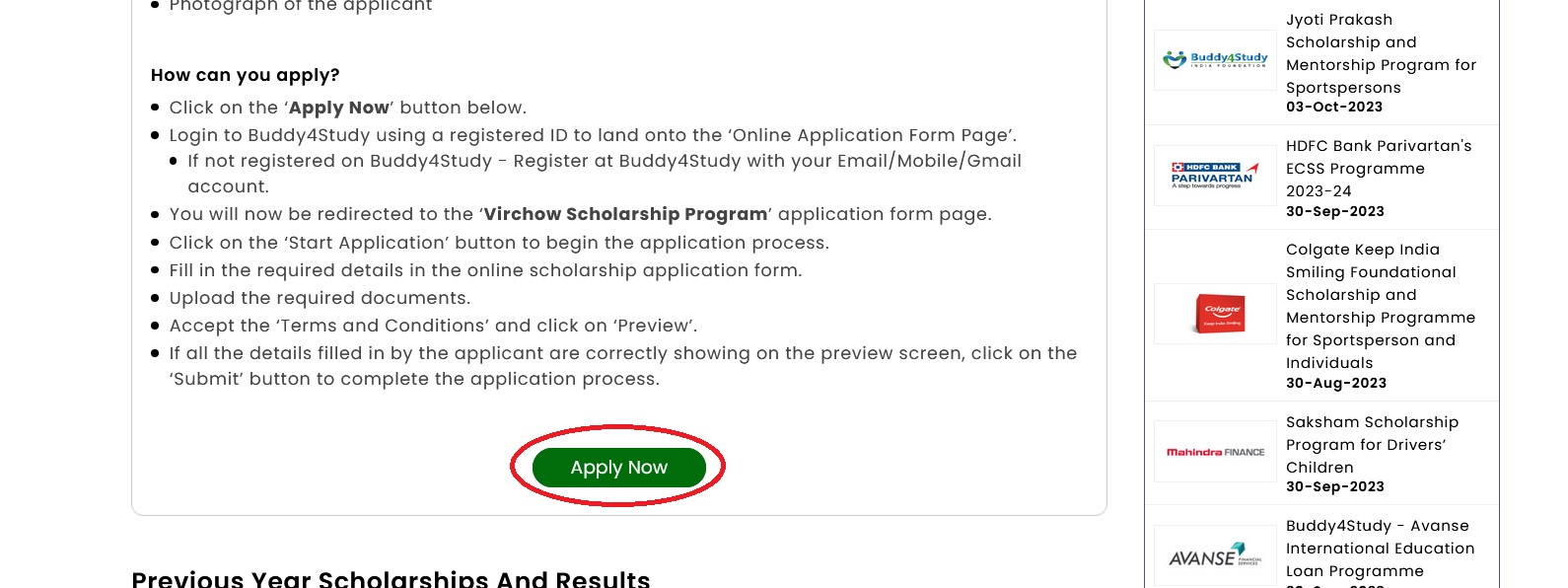Click the Colgate logo thumbnail
This screenshot has width=1568, height=588.
tap(1215, 314)
